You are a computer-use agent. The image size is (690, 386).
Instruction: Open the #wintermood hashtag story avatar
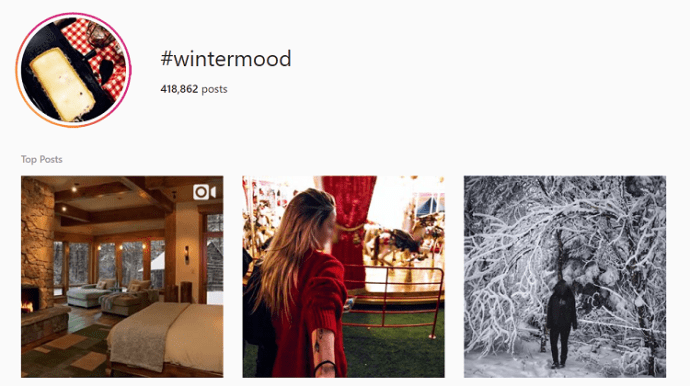pos(73,70)
